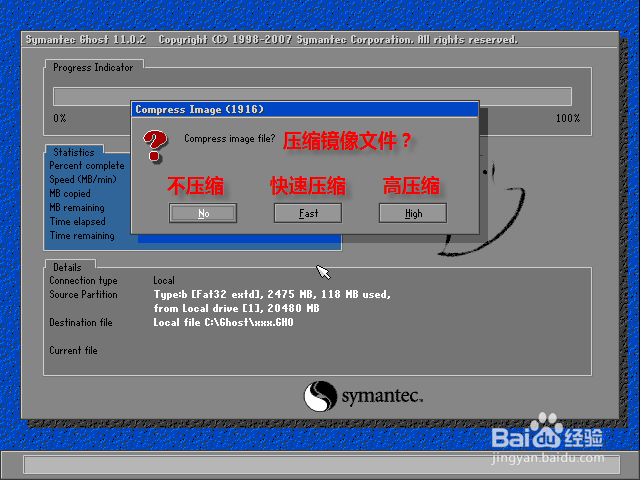Click the 'Time remaining' label
Viewport: 640px width, 480px height.
[82, 236]
